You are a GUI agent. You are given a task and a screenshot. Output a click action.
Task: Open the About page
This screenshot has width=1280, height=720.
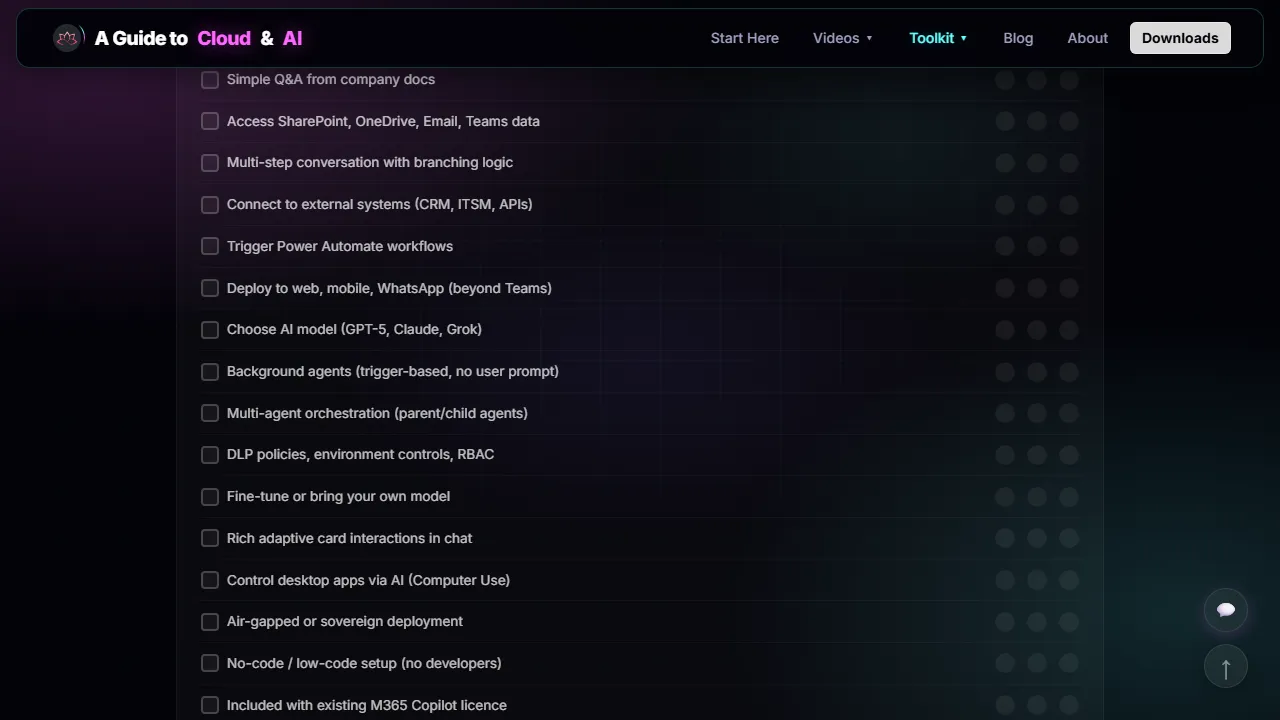(x=1087, y=38)
